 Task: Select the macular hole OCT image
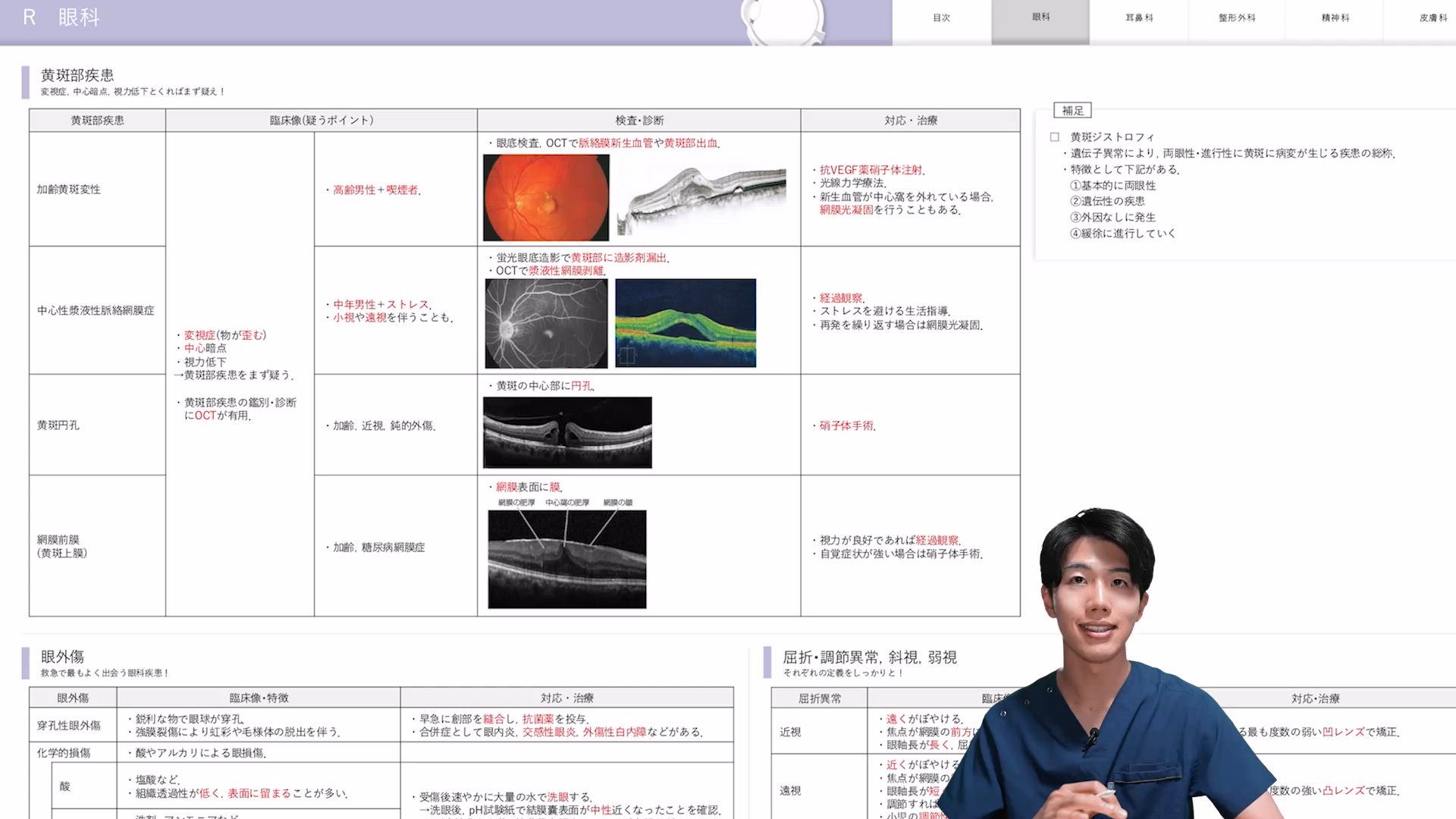tap(567, 432)
